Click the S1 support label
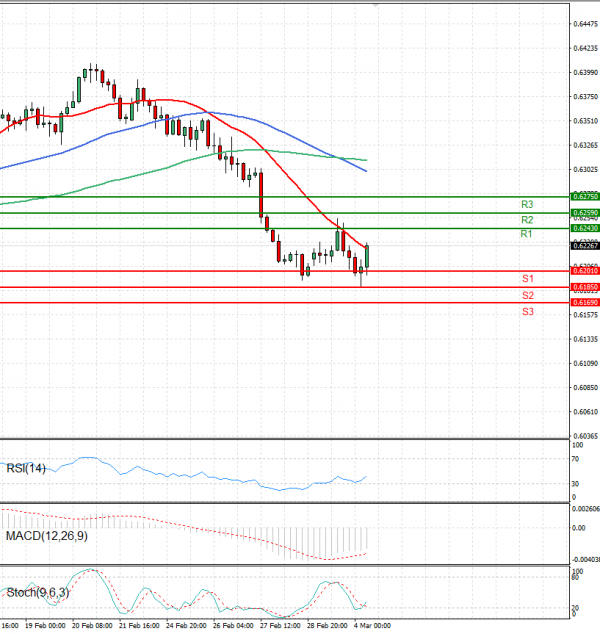 click(526, 277)
